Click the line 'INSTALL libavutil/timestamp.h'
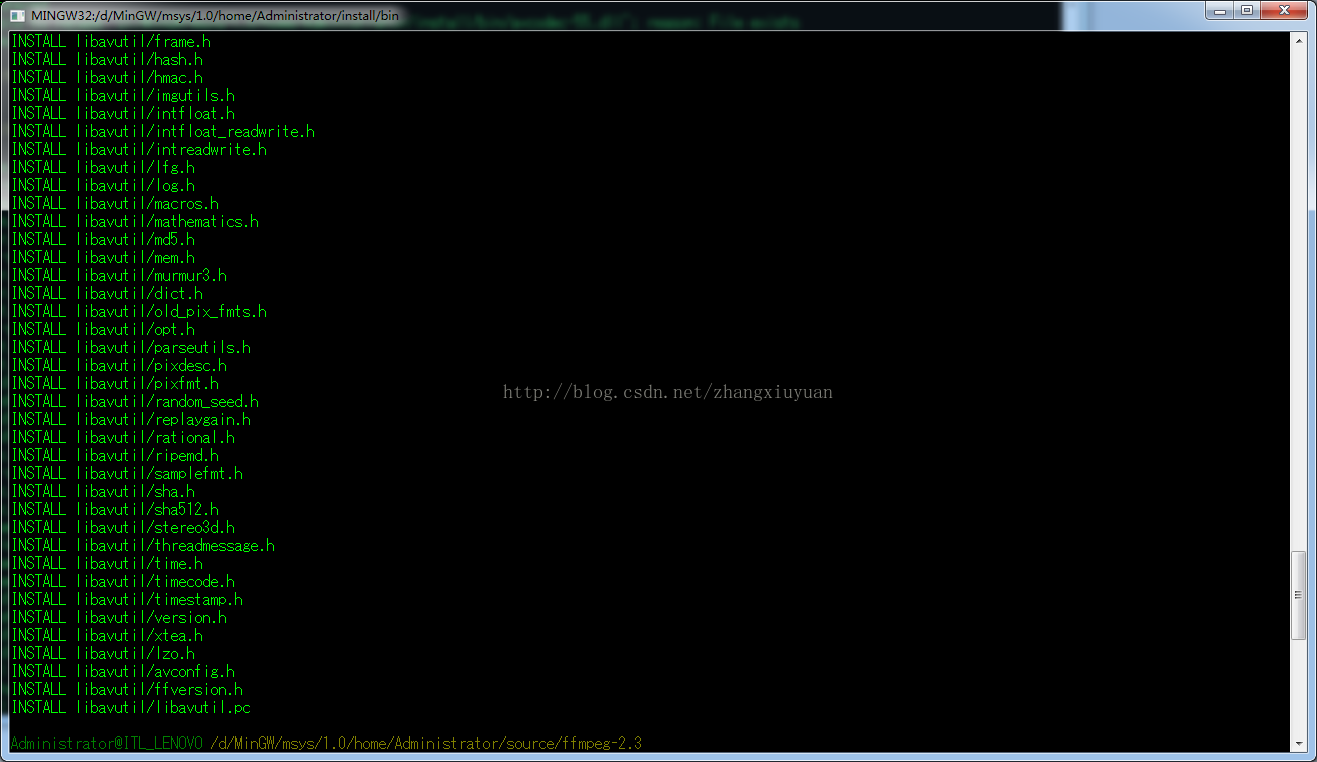 coord(127,600)
